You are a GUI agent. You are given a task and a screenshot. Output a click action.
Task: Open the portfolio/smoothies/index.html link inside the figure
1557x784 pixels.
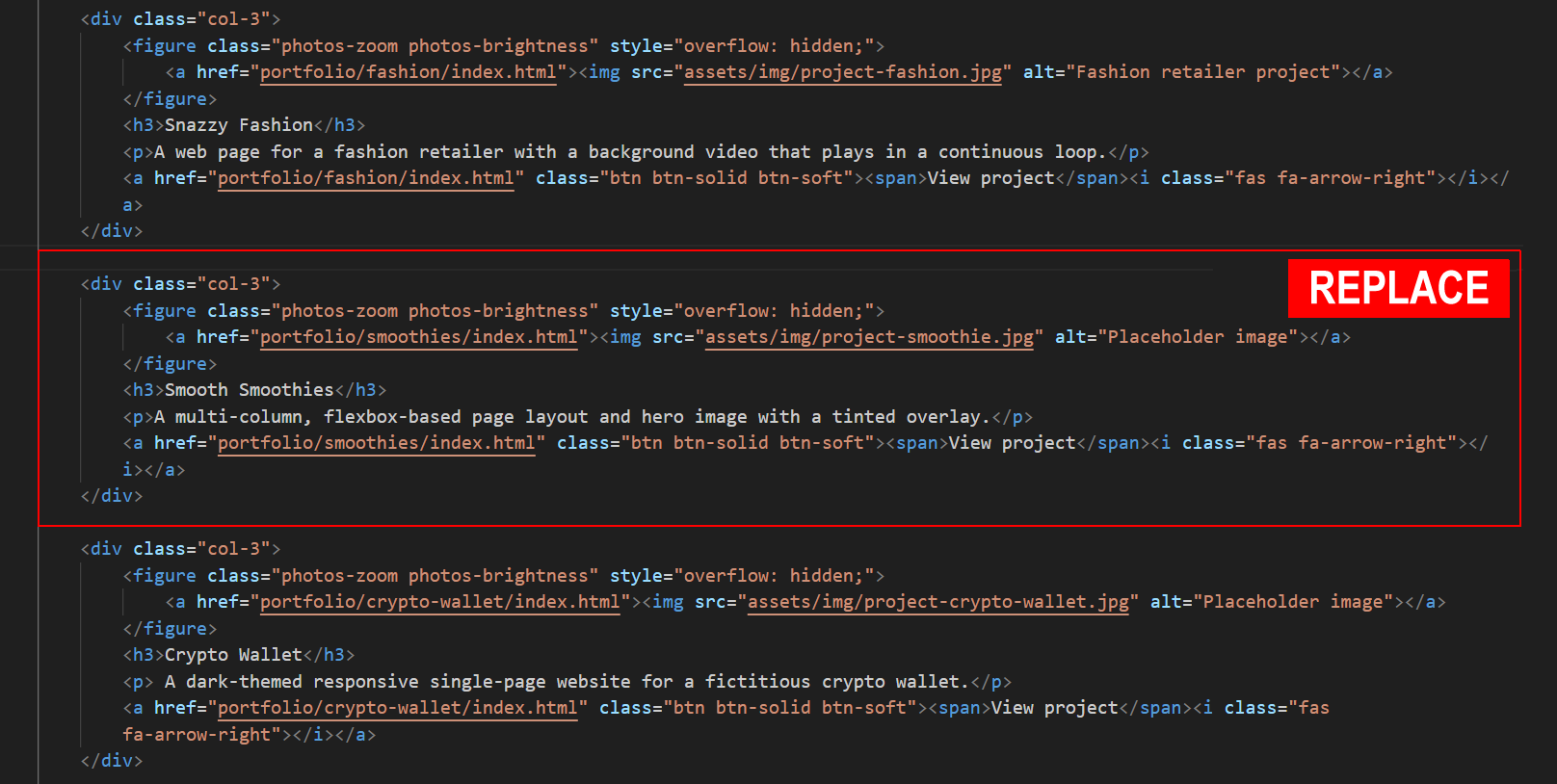(x=419, y=337)
